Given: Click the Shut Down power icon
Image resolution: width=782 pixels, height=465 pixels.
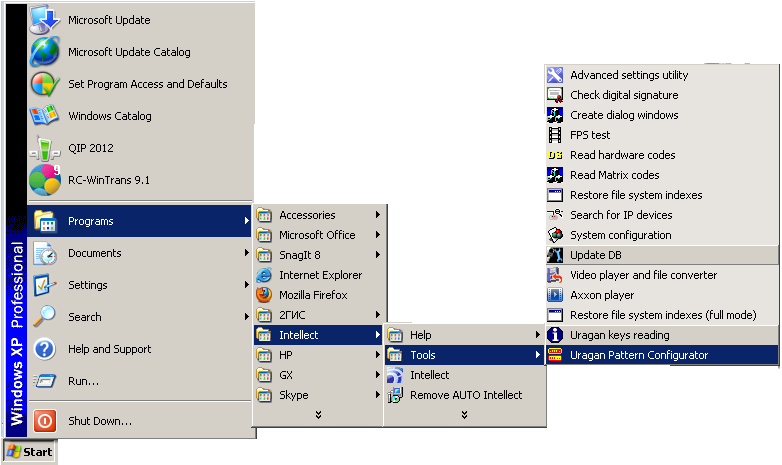Looking at the screenshot, I should (x=44, y=421).
